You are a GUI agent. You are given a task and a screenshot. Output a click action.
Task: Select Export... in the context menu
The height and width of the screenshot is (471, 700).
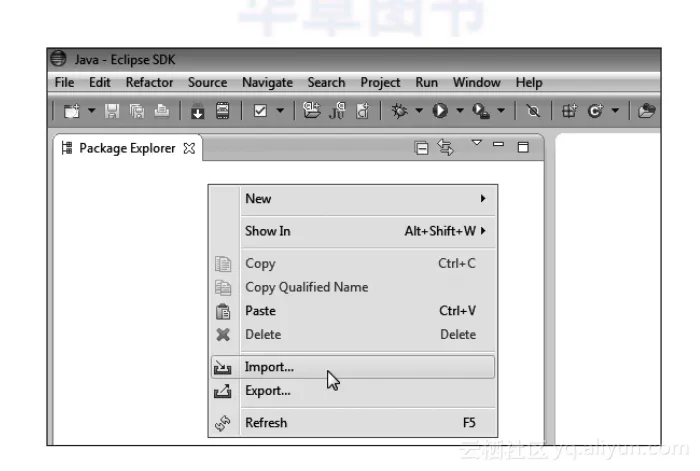point(353,391)
